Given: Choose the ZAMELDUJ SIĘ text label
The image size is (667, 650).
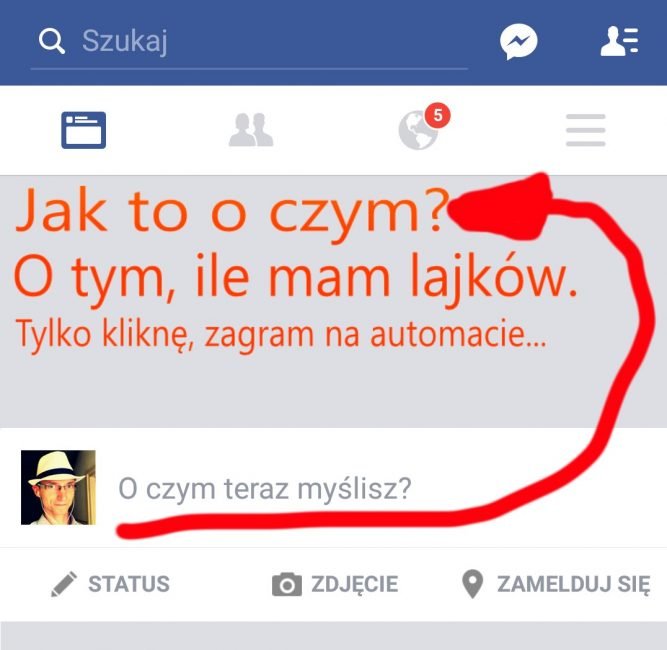Looking at the screenshot, I should [x=574, y=584].
